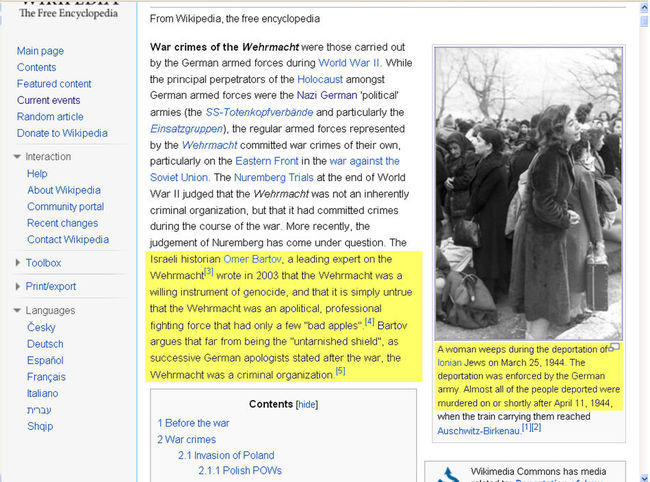Jump to section 2 War crimes
The image size is (650, 482).
[x=187, y=439]
